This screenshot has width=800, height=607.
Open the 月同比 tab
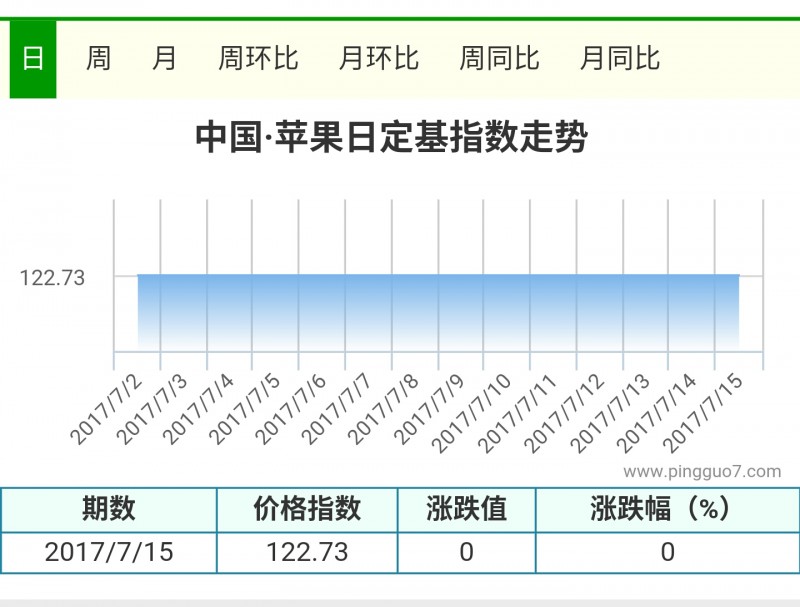point(620,59)
